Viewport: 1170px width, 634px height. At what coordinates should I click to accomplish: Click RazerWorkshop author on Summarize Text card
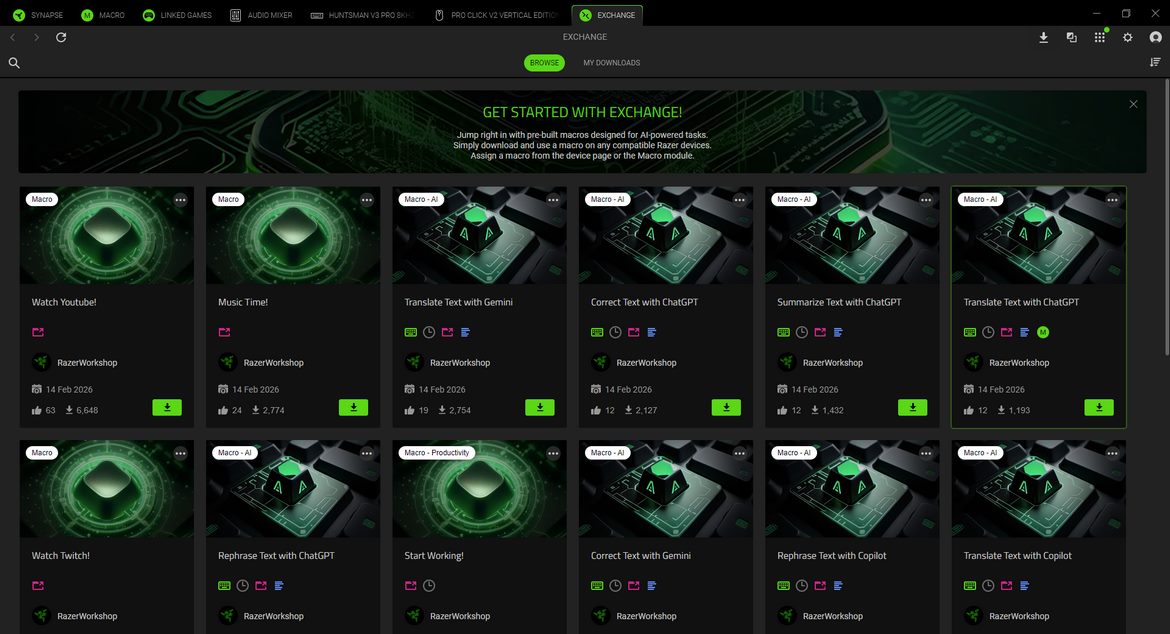coord(832,363)
